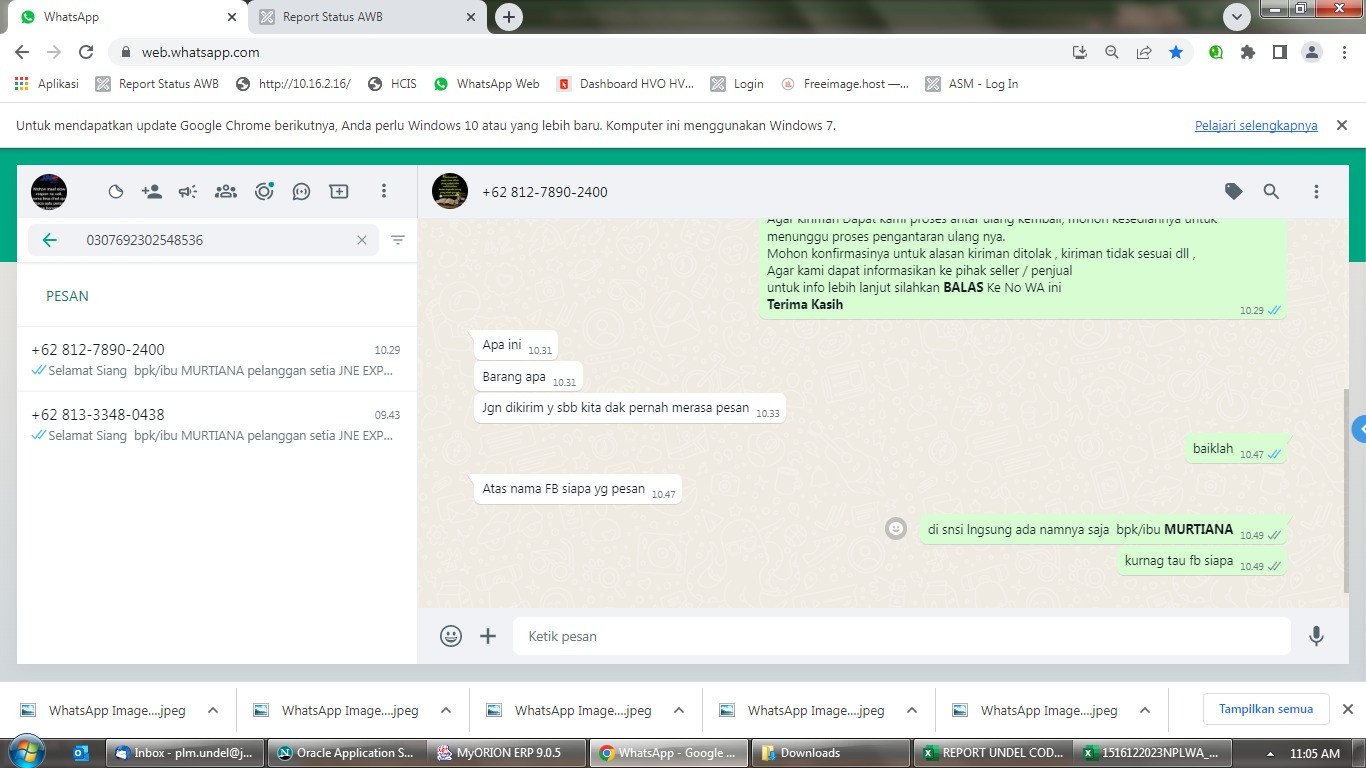
Task: Record a voice message with microphone
Action: coord(1316,636)
